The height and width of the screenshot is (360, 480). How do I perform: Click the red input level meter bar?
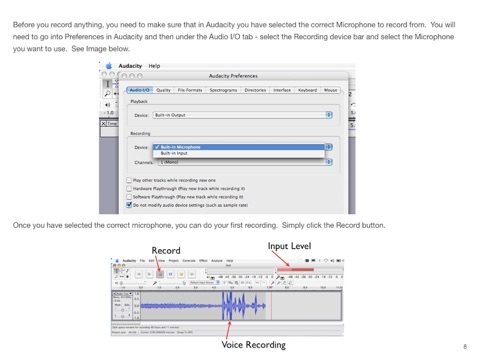(x=295, y=270)
